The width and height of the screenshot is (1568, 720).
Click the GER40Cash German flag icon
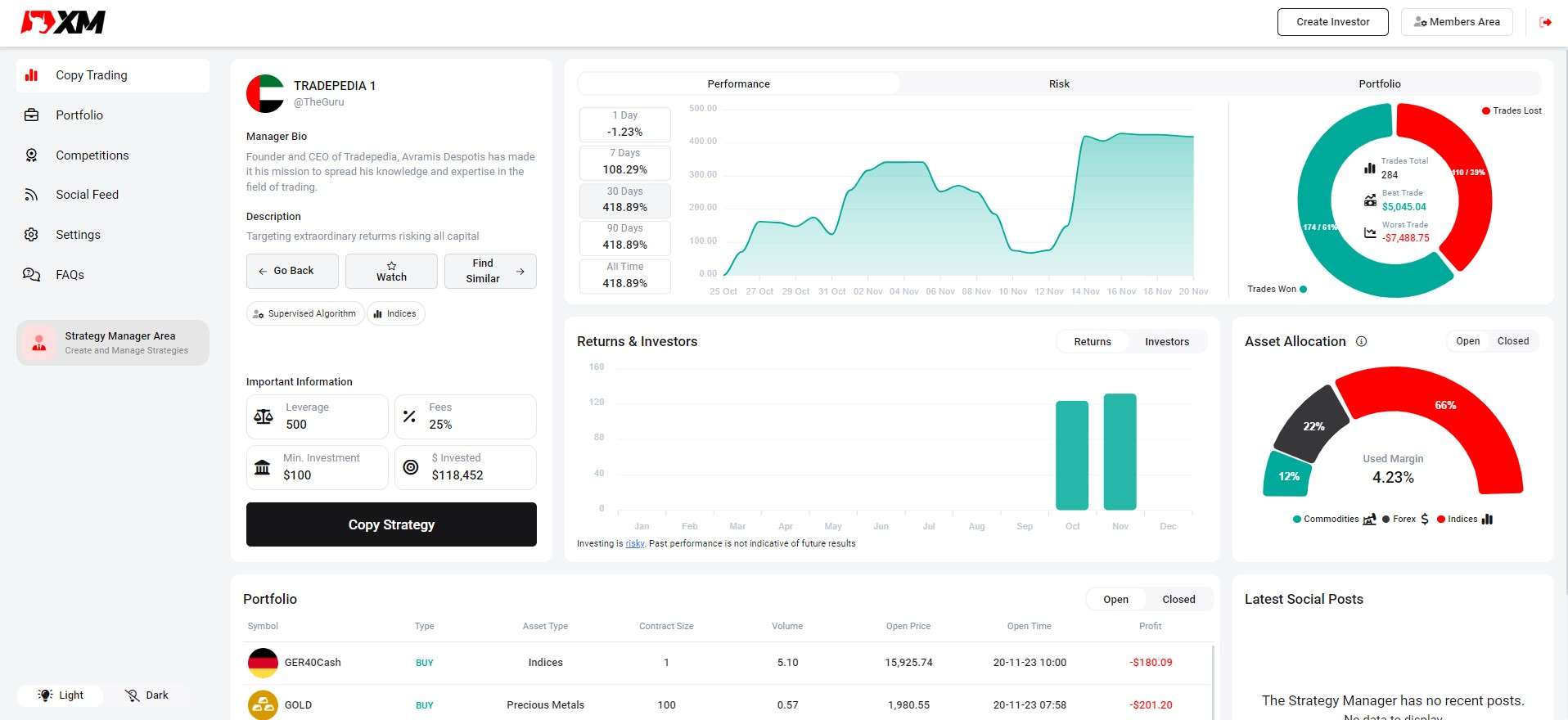pos(263,663)
